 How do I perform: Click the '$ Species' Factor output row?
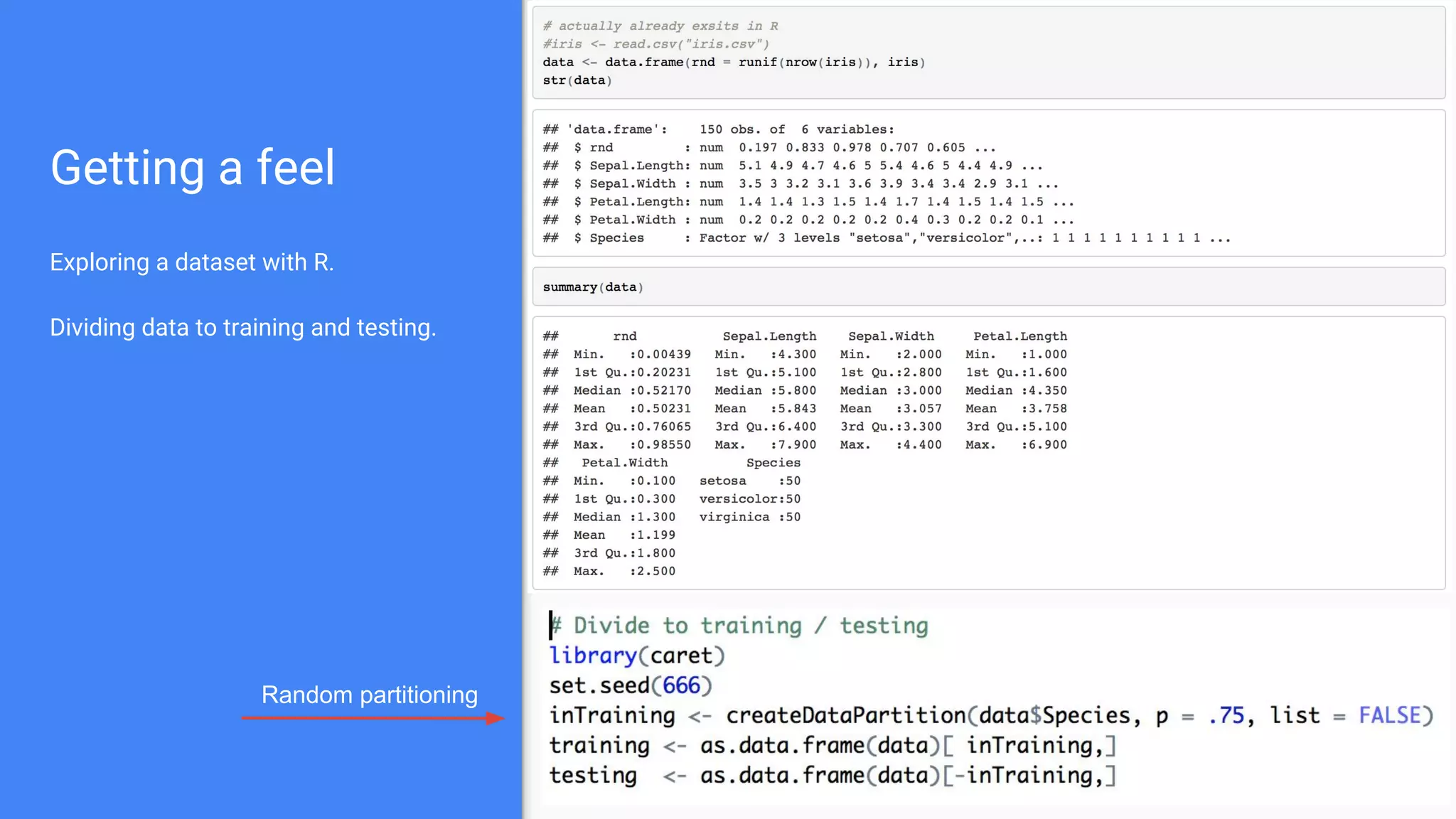887,238
